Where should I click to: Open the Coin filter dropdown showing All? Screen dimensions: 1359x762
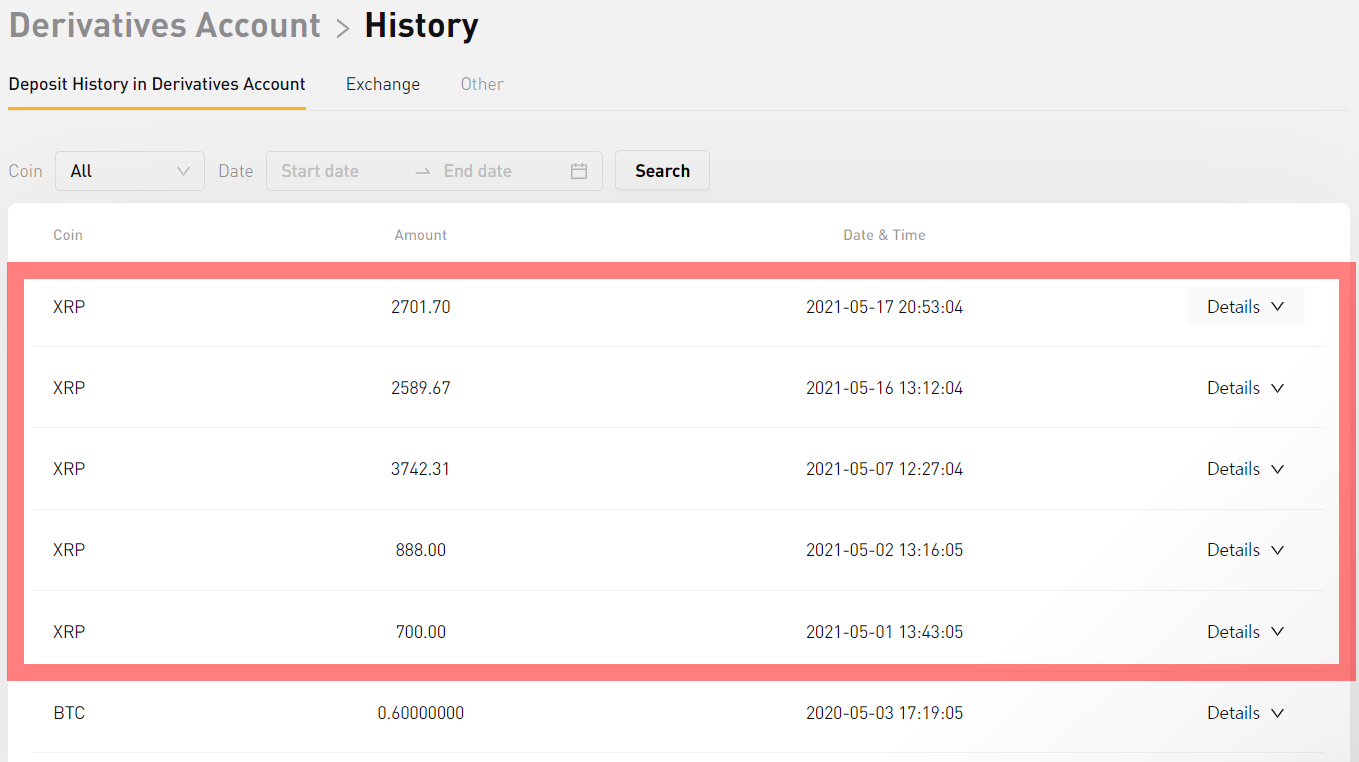pyautogui.click(x=130, y=171)
